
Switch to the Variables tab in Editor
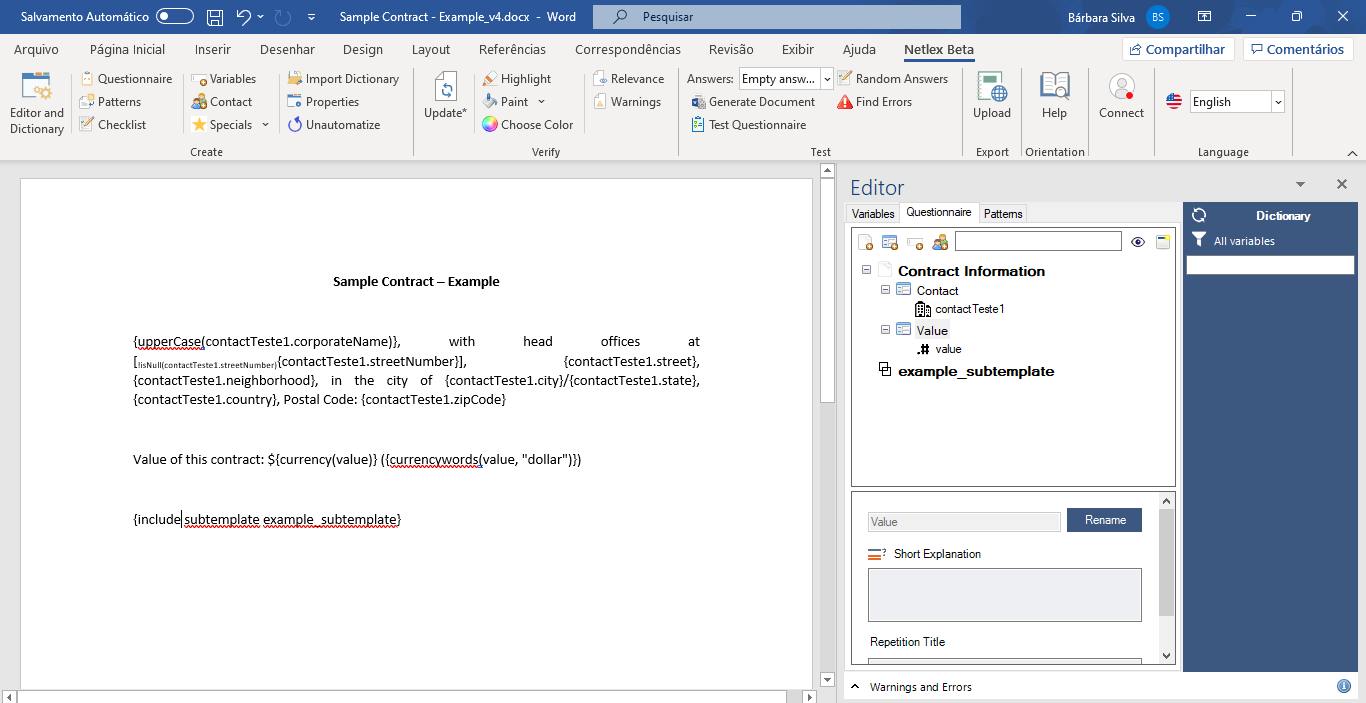[x=873, y=214]
